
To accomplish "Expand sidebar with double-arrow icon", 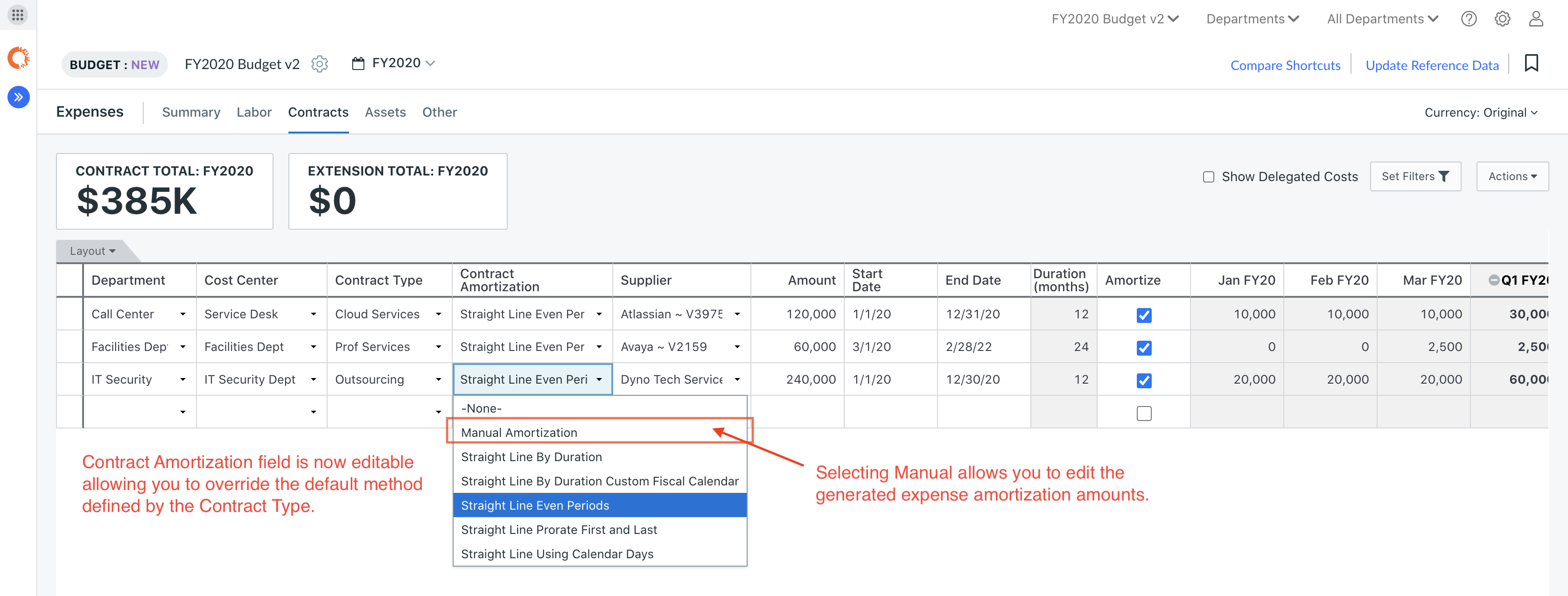I will (19, 97).
